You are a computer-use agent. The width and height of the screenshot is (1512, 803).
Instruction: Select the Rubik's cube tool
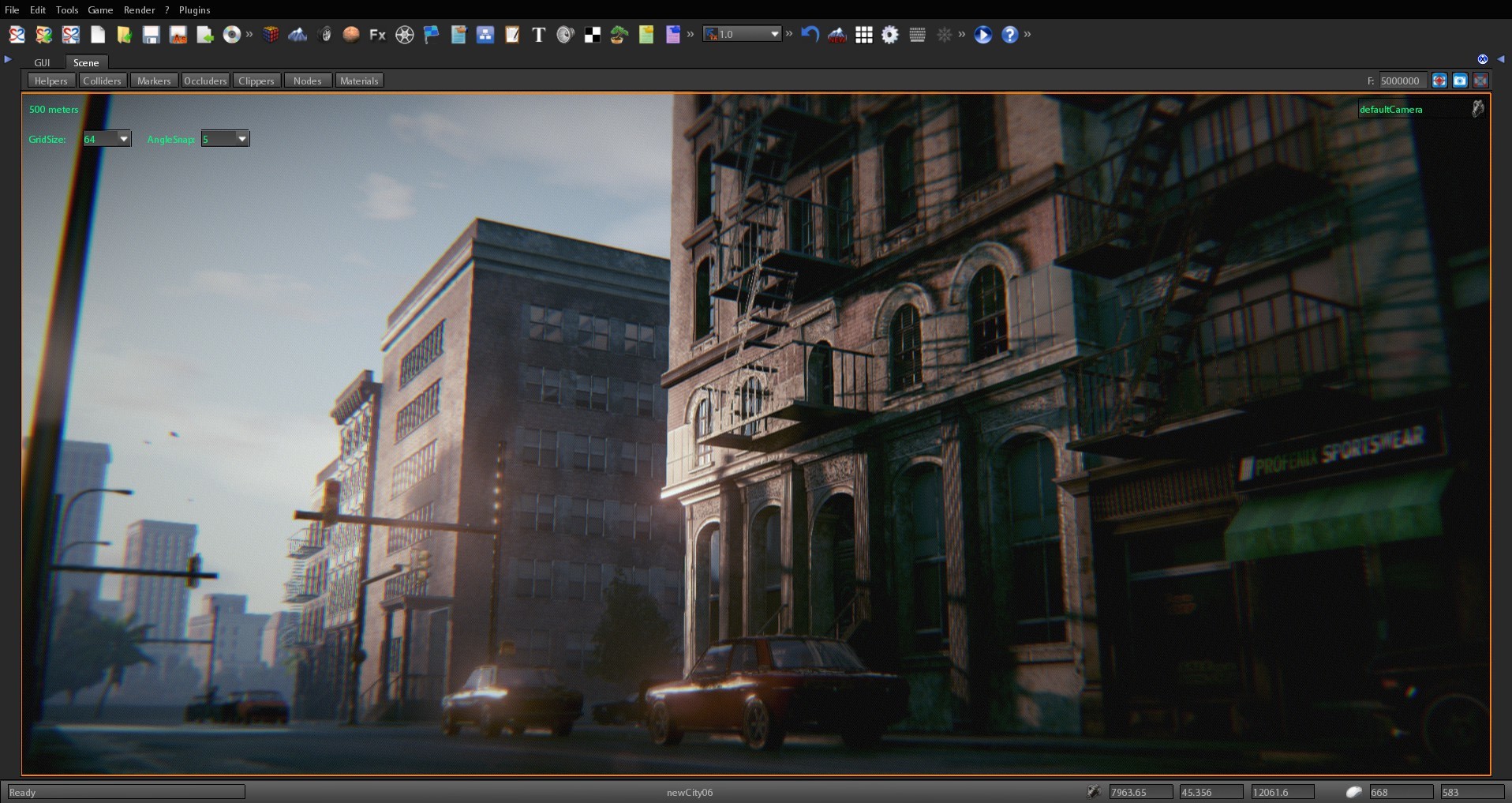(x=271, y=35)
